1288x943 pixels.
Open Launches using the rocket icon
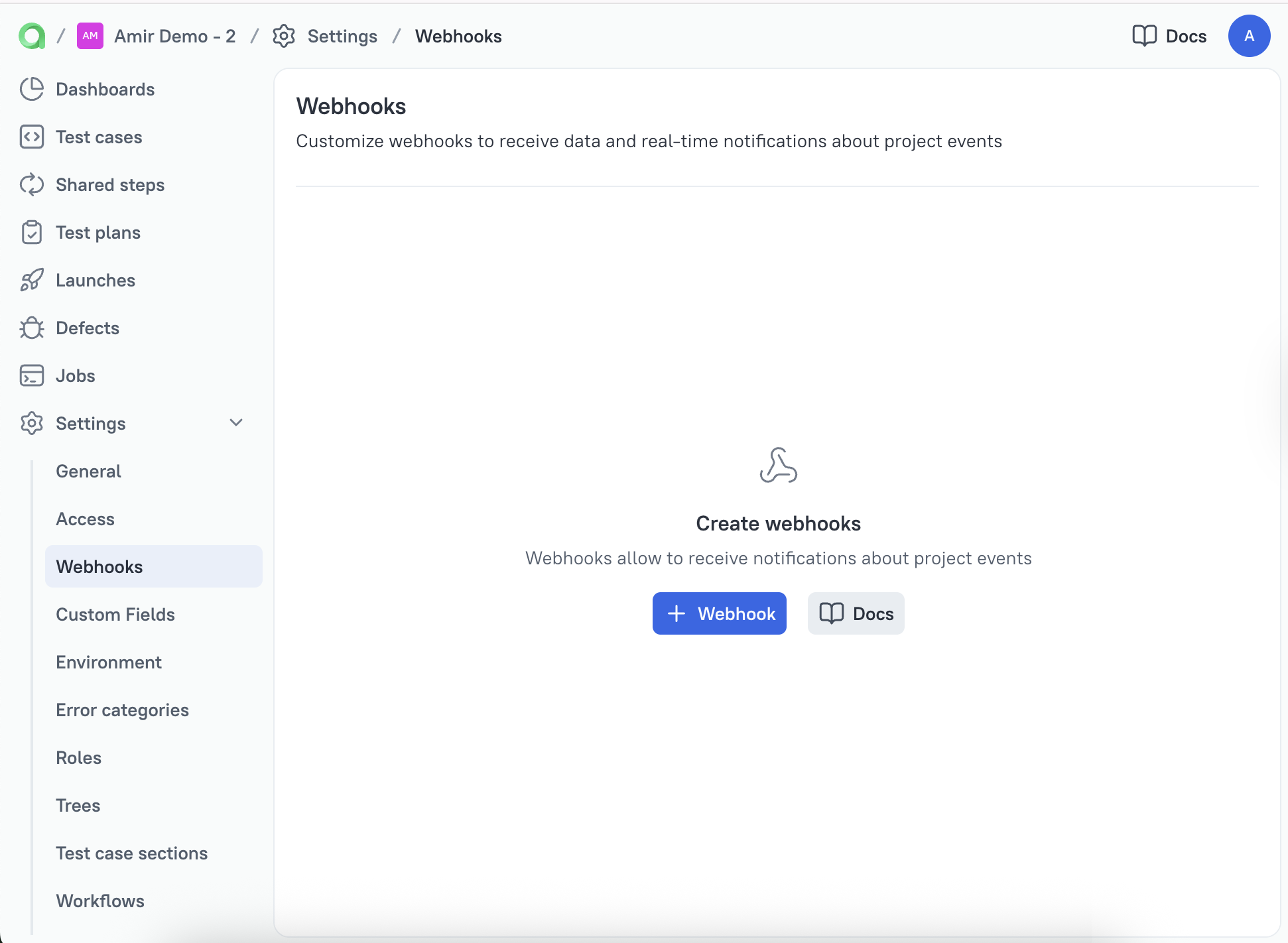click(x=32, y=280)
